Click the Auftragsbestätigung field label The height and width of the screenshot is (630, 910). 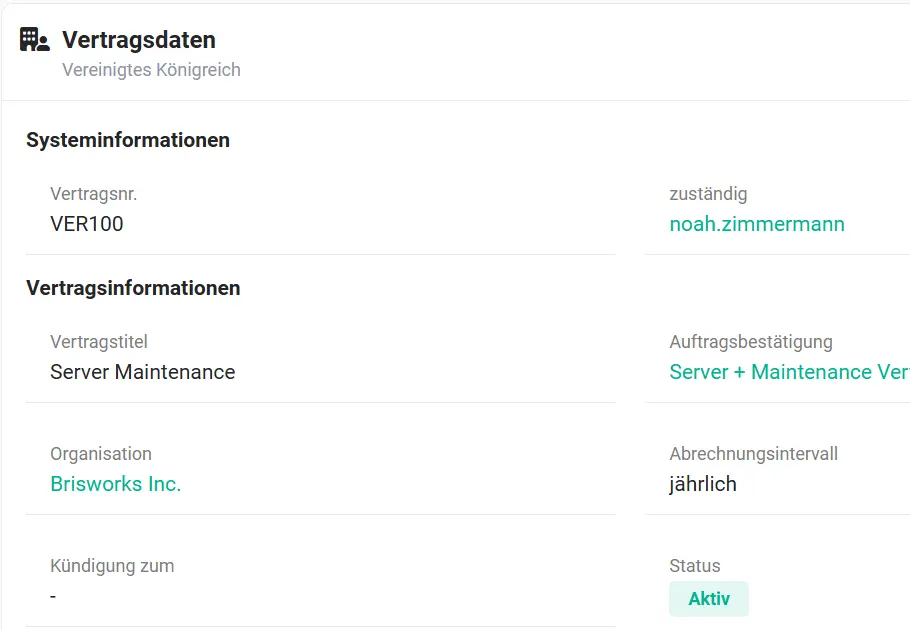coord(751,342)
